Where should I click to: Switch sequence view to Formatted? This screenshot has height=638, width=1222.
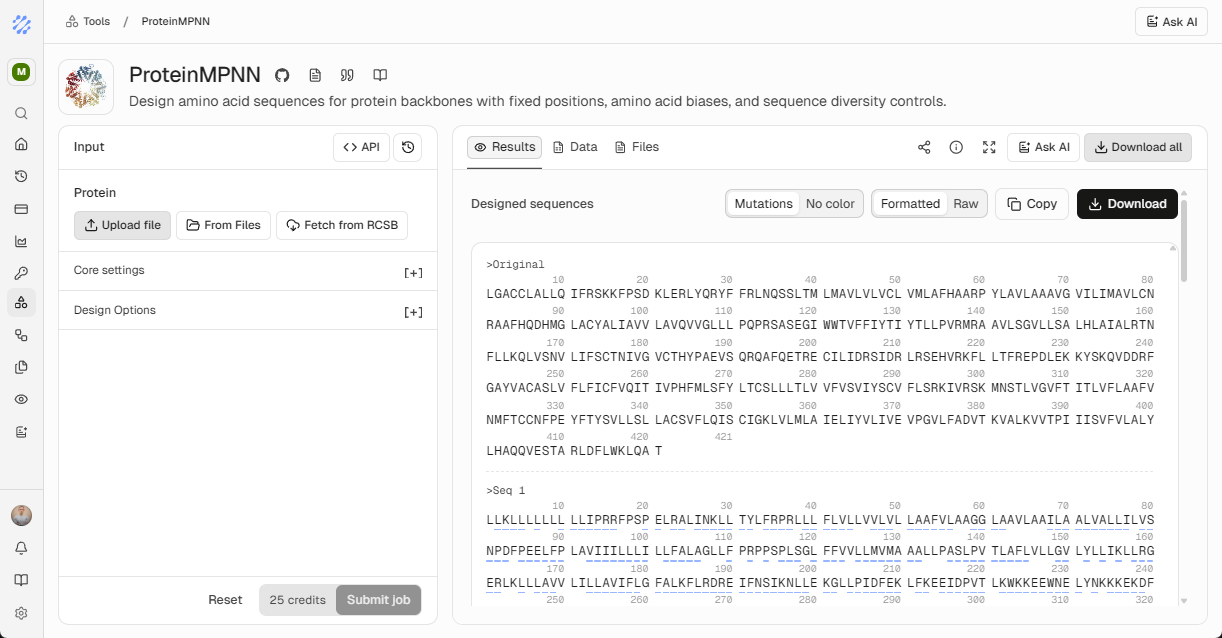(x=910, y=204)
